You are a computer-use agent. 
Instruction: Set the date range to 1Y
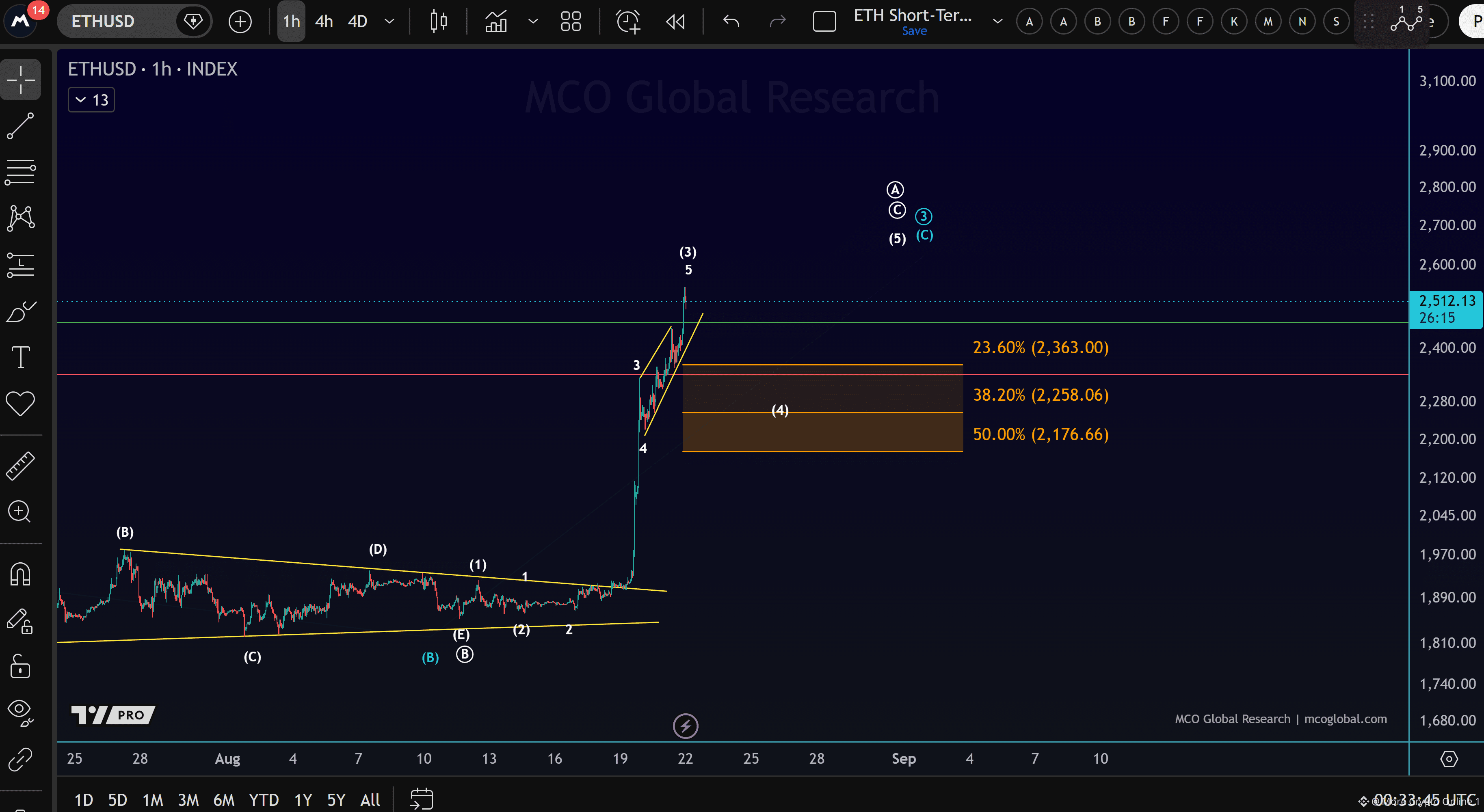(303, 800)
